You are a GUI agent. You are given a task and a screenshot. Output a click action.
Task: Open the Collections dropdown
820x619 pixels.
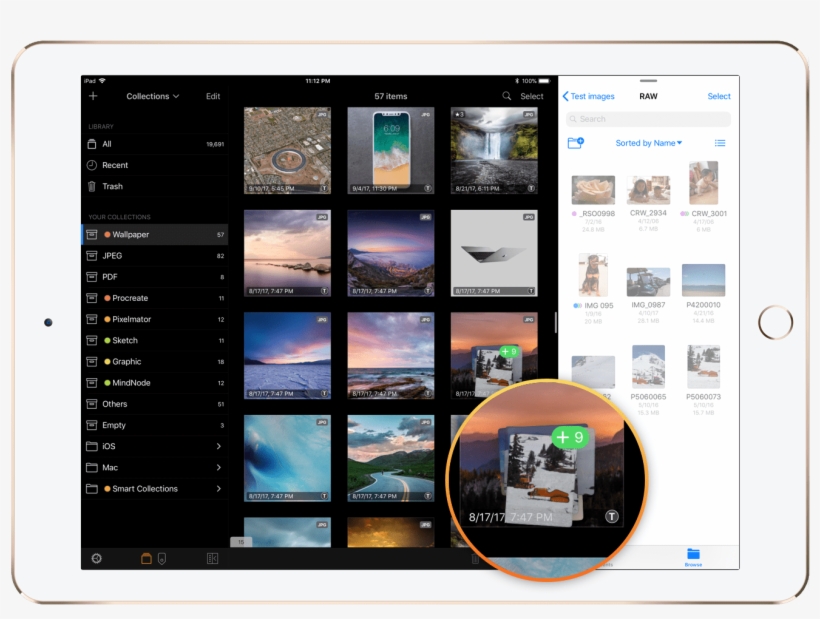152,96
